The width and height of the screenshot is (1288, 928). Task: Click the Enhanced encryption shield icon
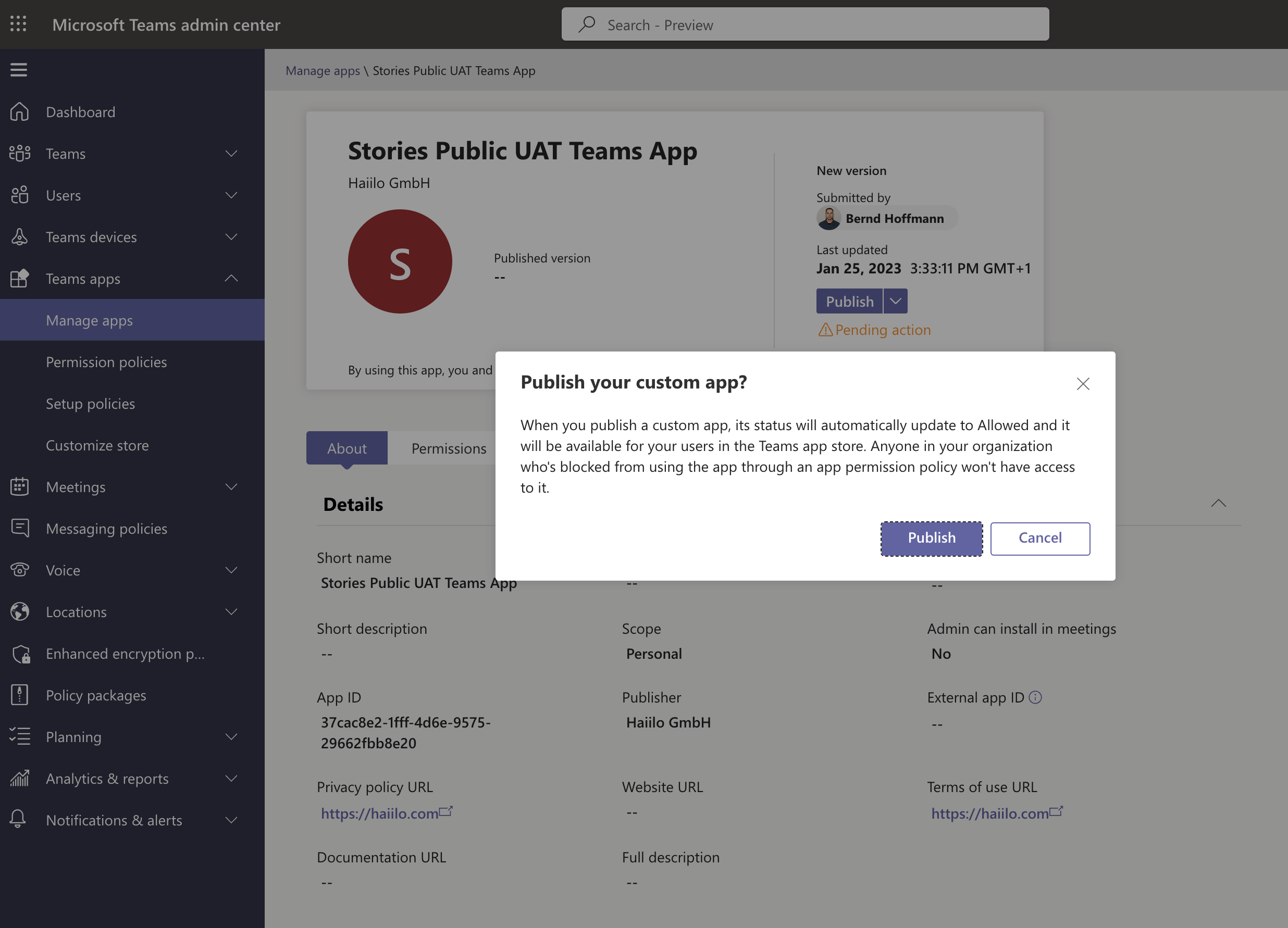pos(21,654)
